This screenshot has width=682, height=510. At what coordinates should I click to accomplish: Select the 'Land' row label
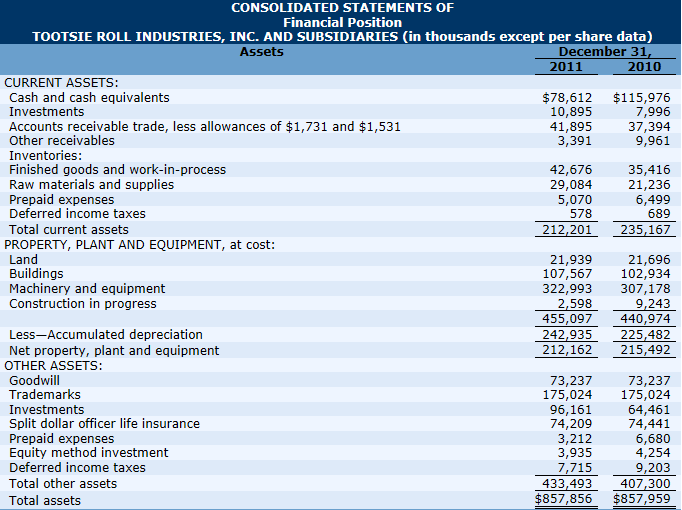point(23,260)
